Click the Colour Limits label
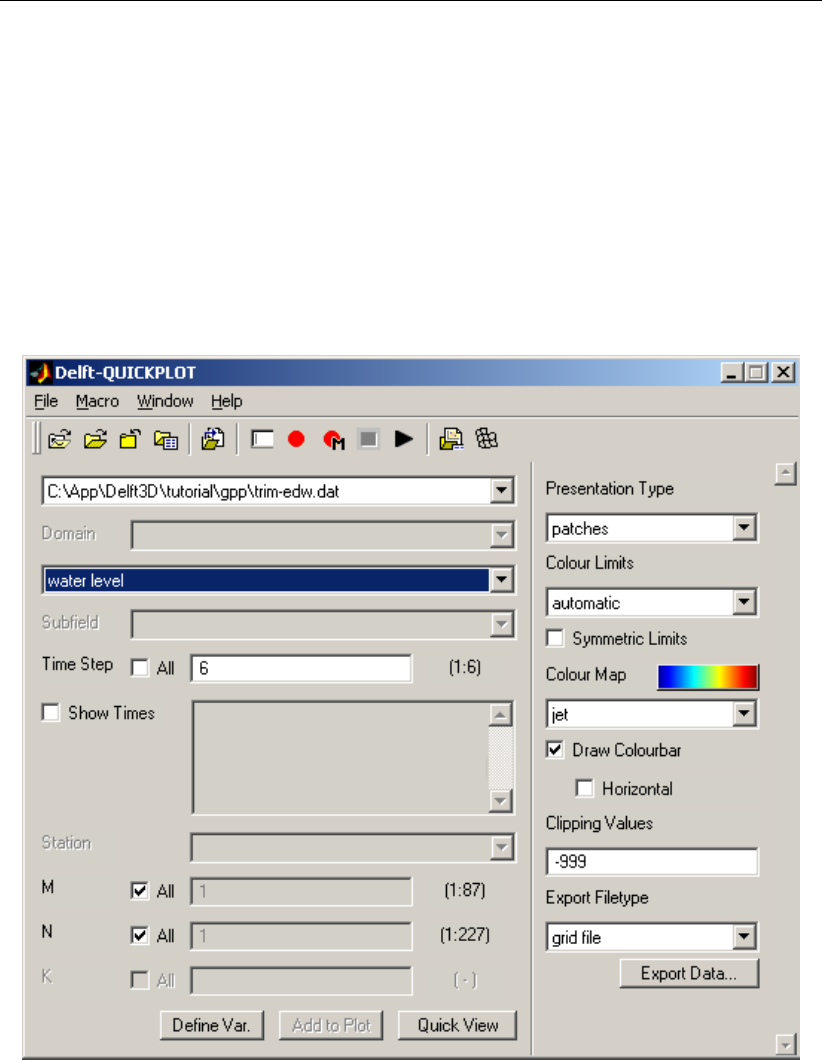 [589, 563]
